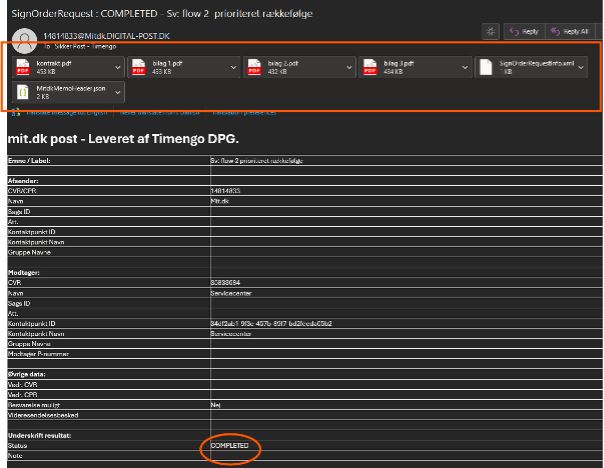Click the sender email address 14814833@Mitdk.DIGITAL-POST.DK
The height and width of the screenshot is (468, 604).
pos(103,36)
